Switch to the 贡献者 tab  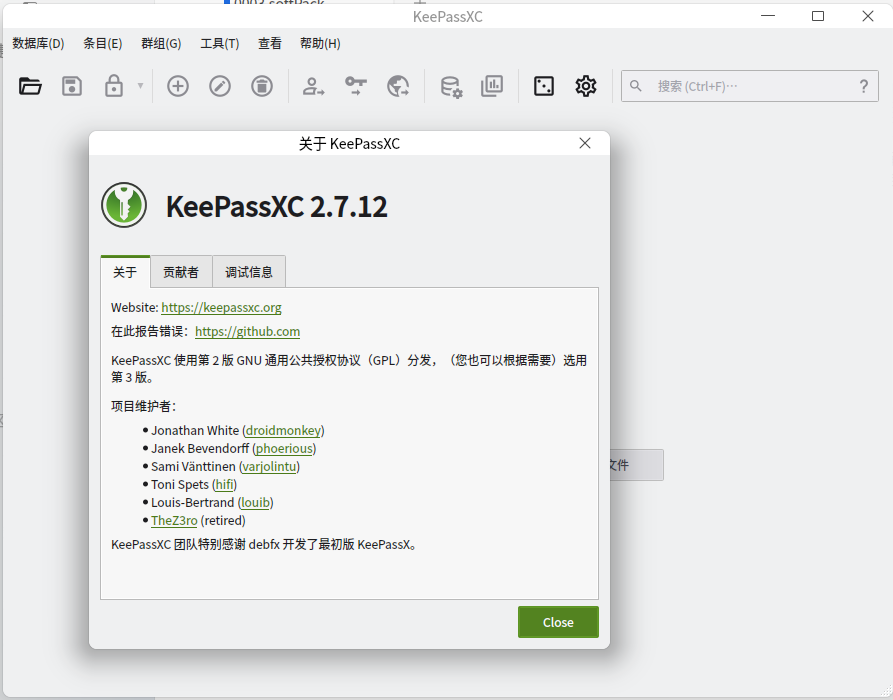181,272
